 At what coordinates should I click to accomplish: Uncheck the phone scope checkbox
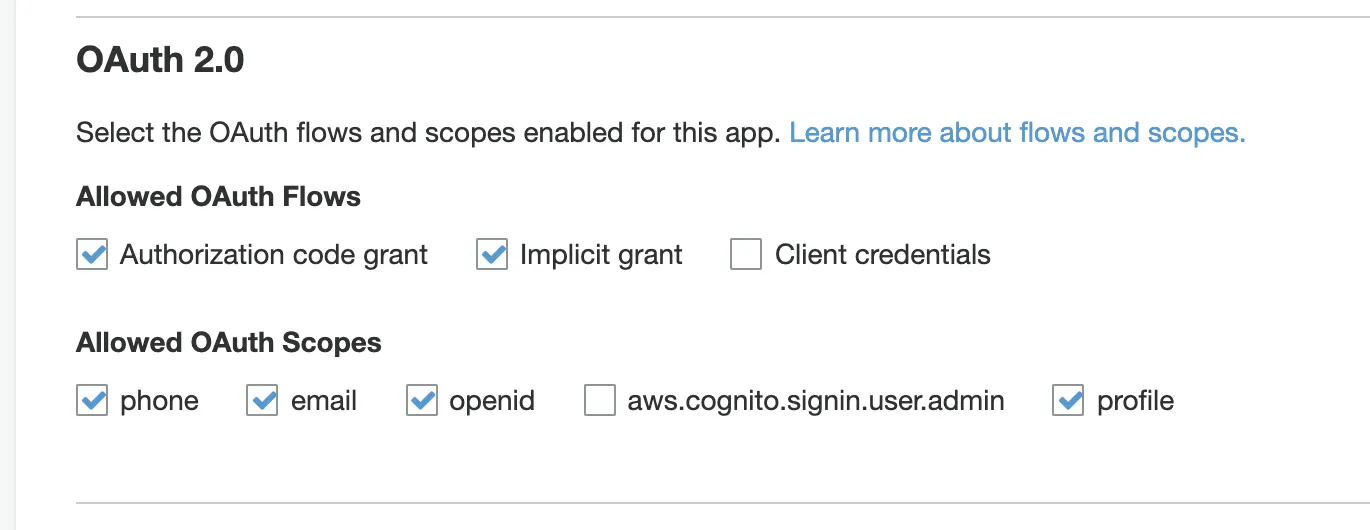click(x=92, y=401)
